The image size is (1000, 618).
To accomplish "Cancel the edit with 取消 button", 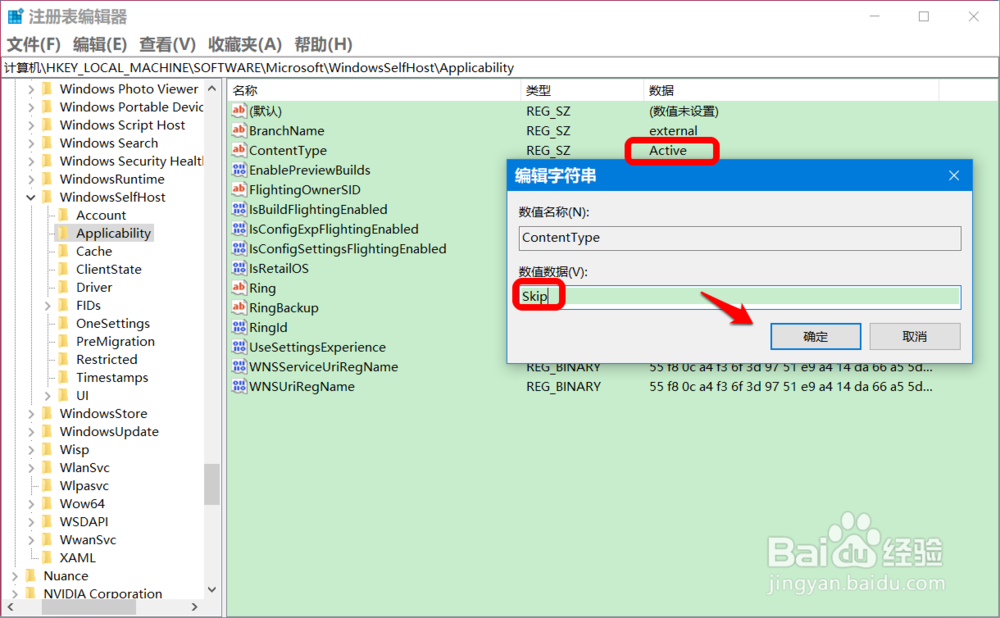I will click(x=915, y=336).
